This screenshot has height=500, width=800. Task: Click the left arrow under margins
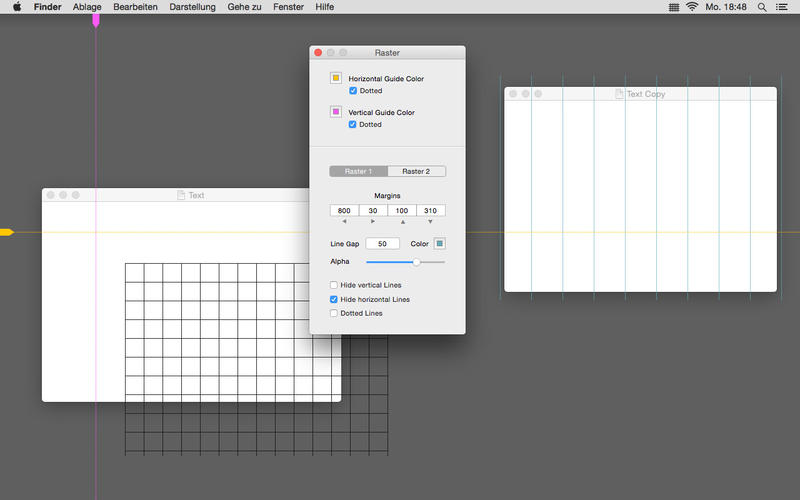coord(344,221)
